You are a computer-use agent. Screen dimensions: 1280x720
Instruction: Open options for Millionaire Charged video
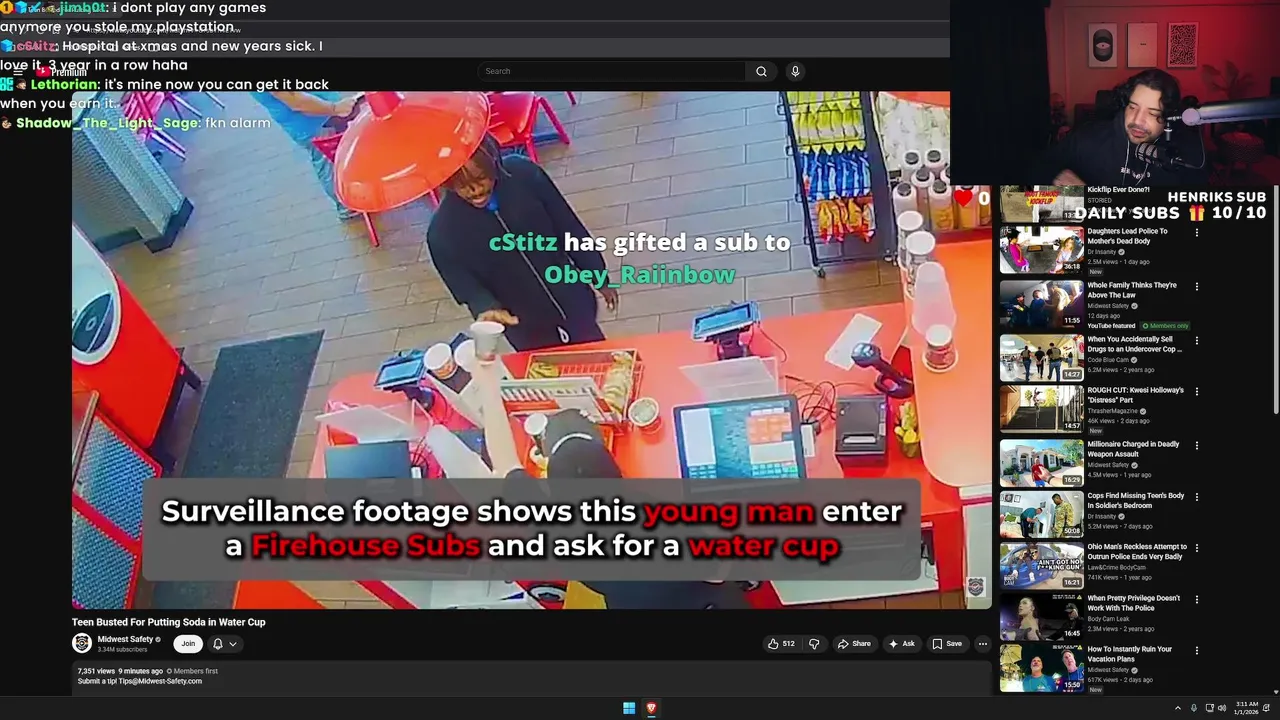(x=1196, y=446)
